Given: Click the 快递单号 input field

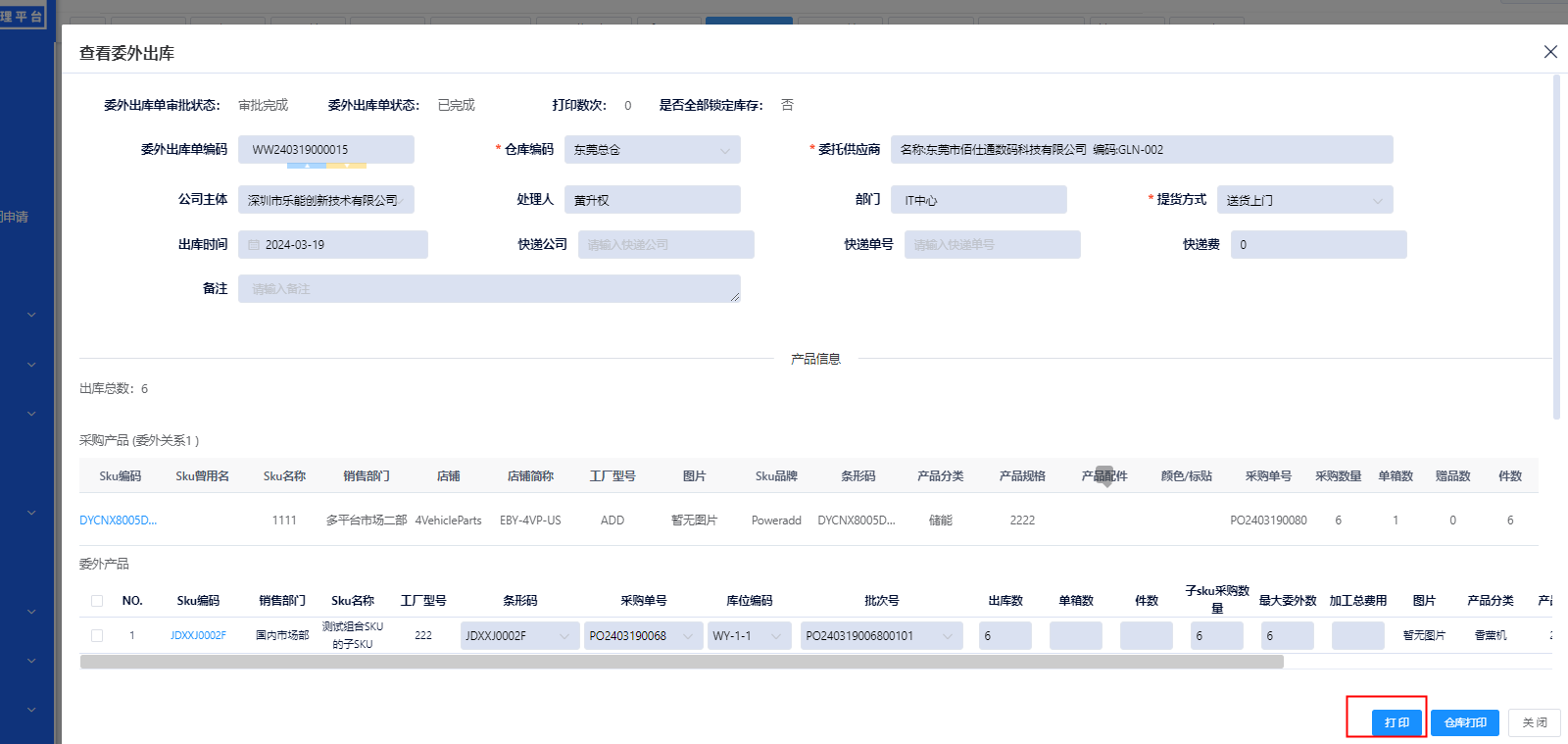Looking at the screenshot, I should coord(993,245).
